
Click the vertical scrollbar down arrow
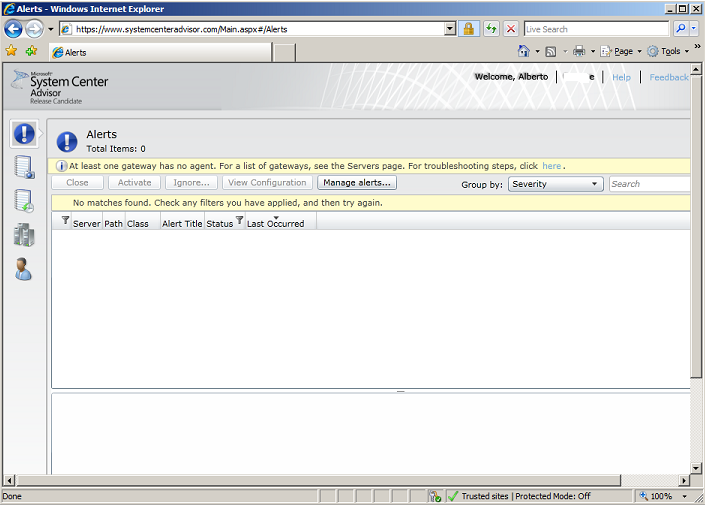696,468
